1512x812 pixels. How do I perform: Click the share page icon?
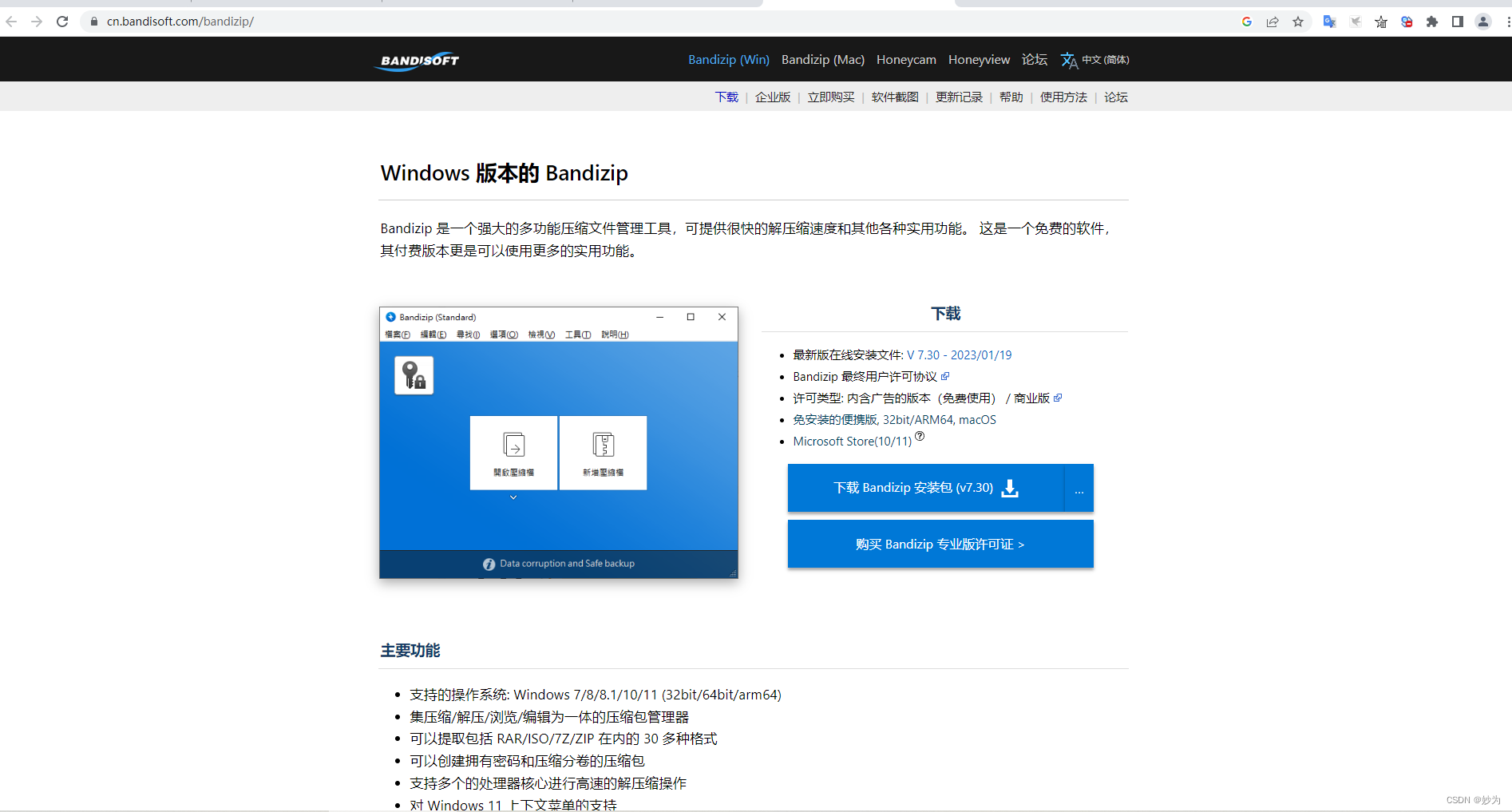1273,22
